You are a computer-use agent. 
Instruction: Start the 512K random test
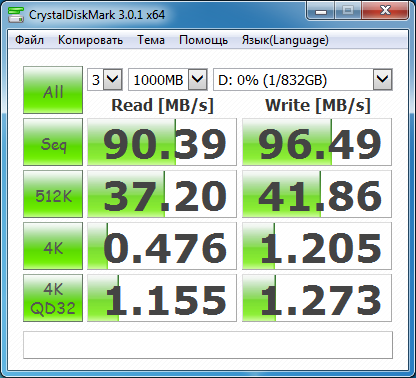point(53,194)
